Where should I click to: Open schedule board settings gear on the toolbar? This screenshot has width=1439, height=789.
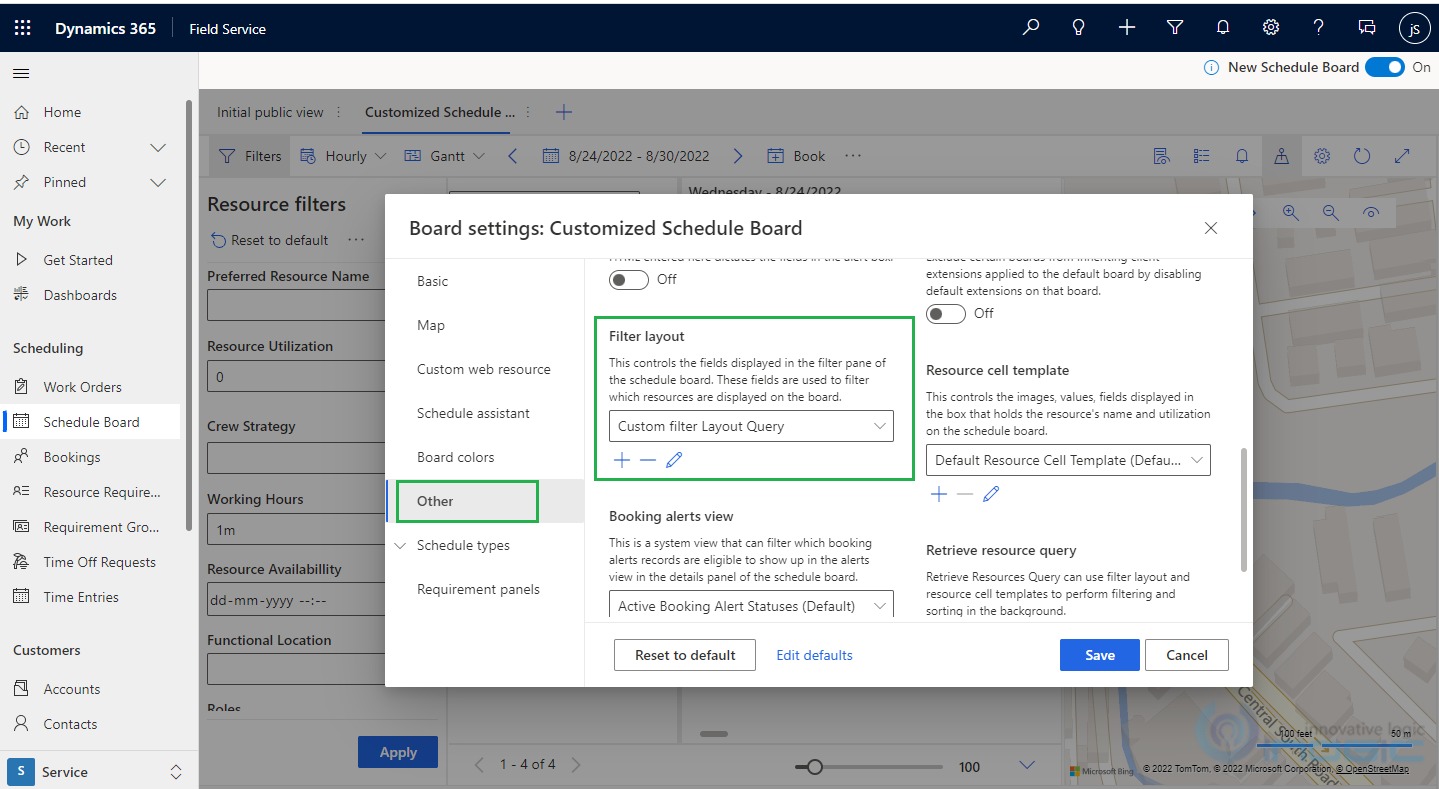click(1322, 156)
